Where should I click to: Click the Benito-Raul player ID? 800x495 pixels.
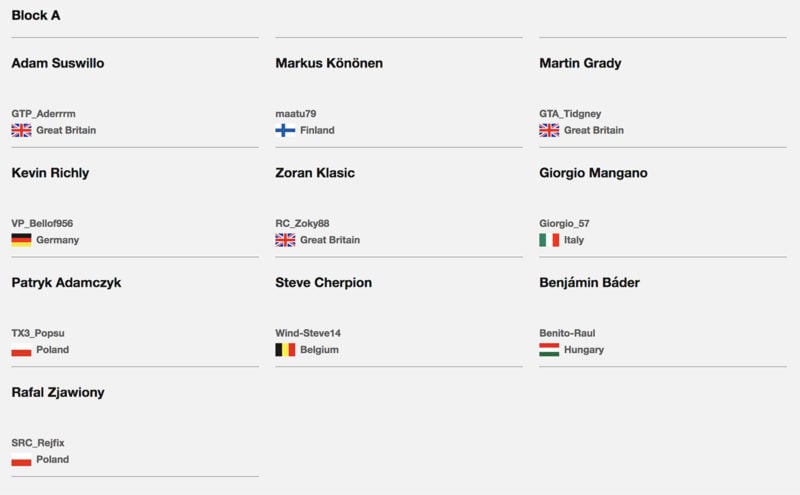coord(567,333)
